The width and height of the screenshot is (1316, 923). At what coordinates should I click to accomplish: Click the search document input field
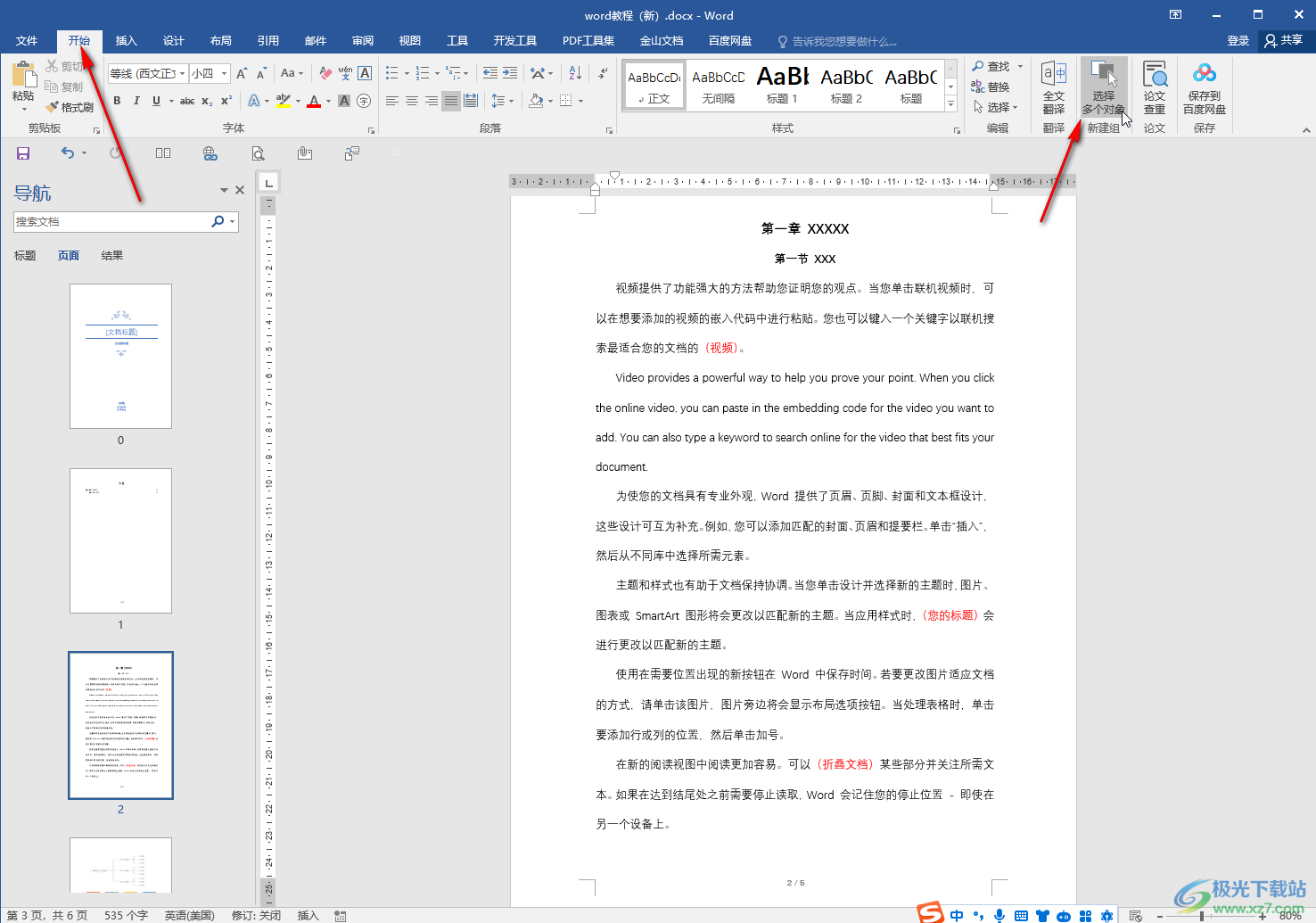(113, 221)
